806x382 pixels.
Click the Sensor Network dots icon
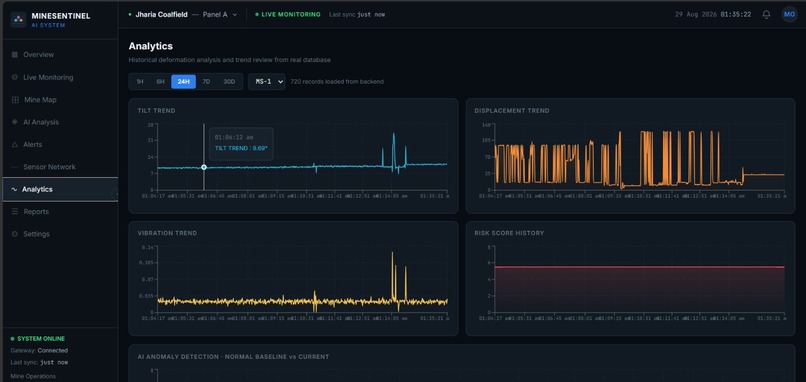coord(14,167)
